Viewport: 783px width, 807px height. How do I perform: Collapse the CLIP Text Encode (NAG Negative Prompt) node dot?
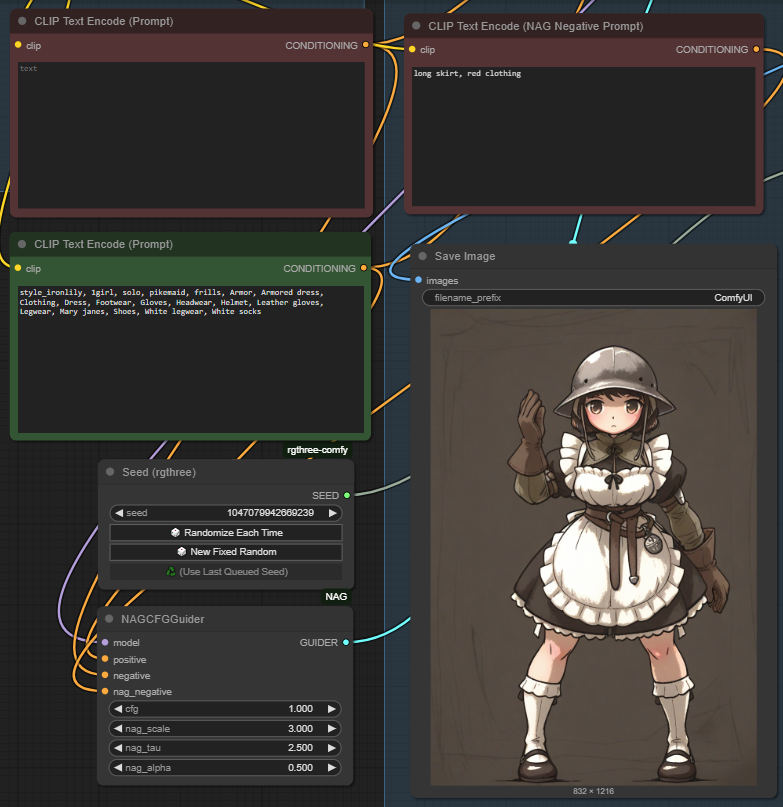pyautogui.click(x=416, y=26)
